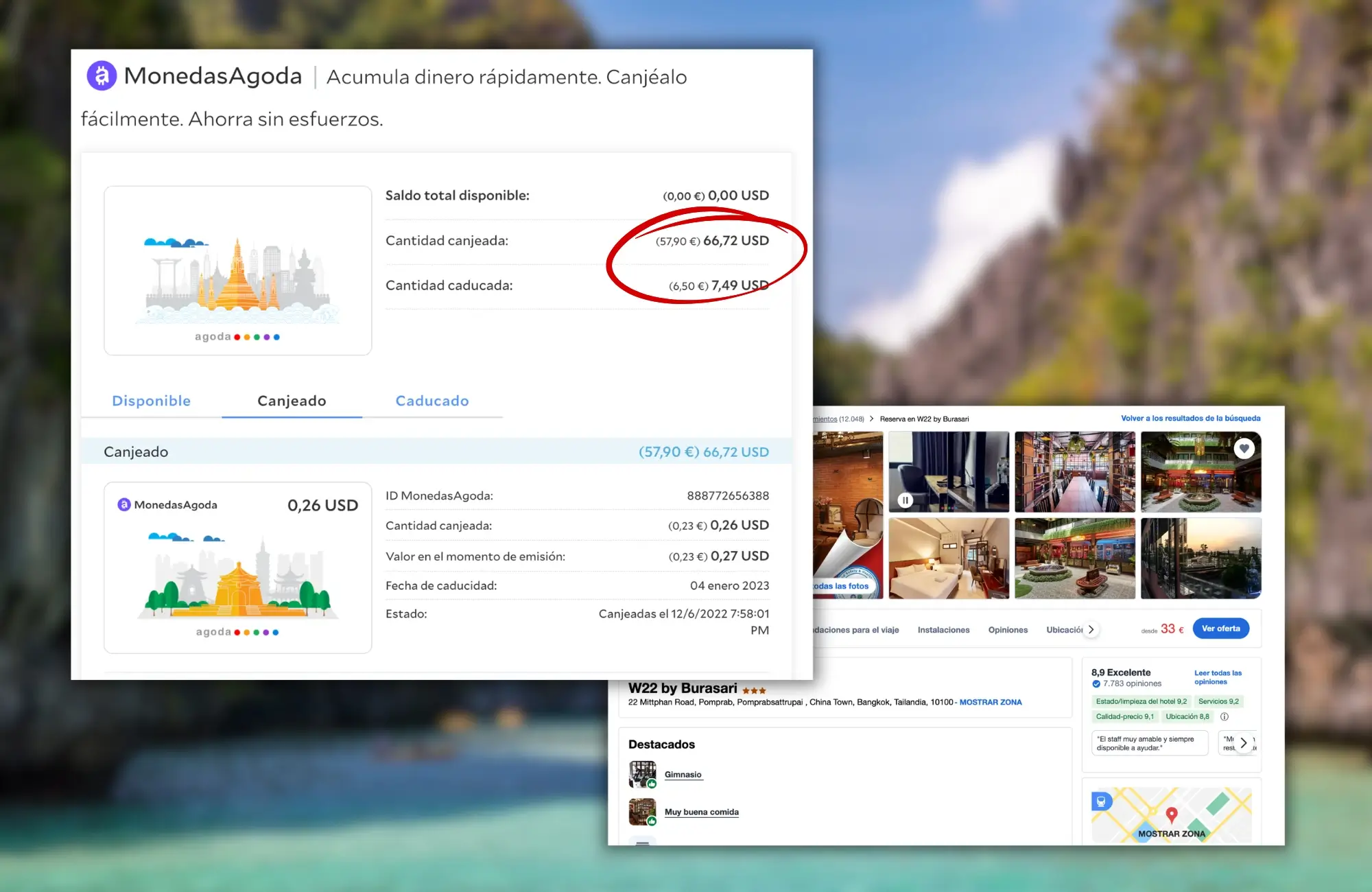Image resolution: width=1372 pixels, height=892 pixels.
Task: Click the Gimnasio thumbnail icon
Action: click(642, 775)
